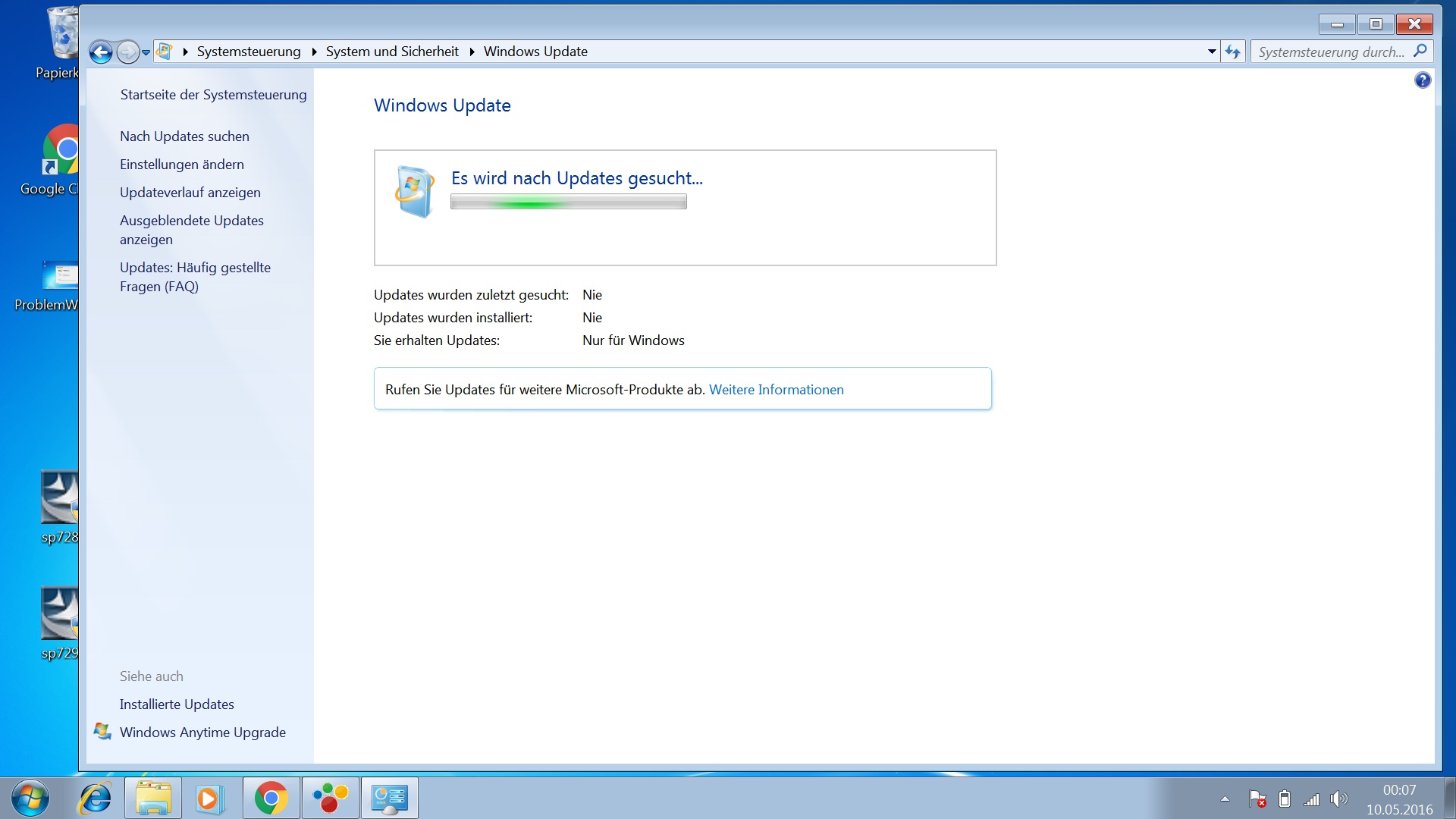The height and width of the screenshot is (819, 1456).
Task: Click the 'Nur für Windows' value
Action: click(633, 340)
